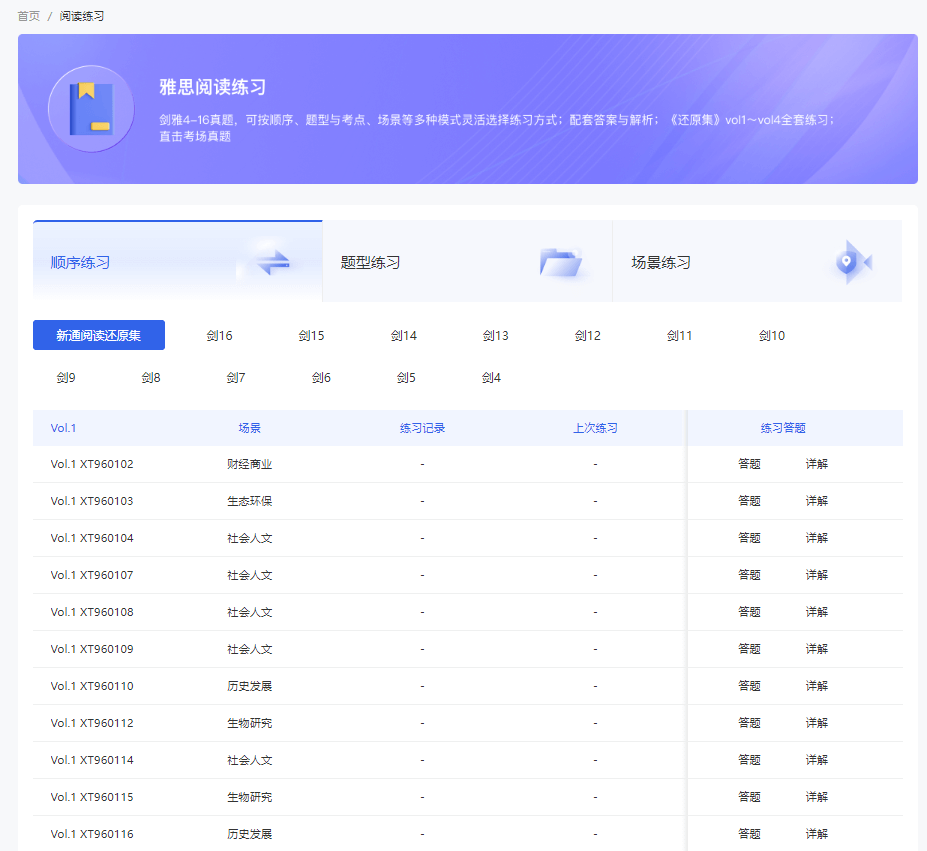Image resolution: width=927 pixels, height=851 pixels.
Task: Open 详解 for Vol.1 XT960104
Action: pyautogui.click(x=816, y=538)
